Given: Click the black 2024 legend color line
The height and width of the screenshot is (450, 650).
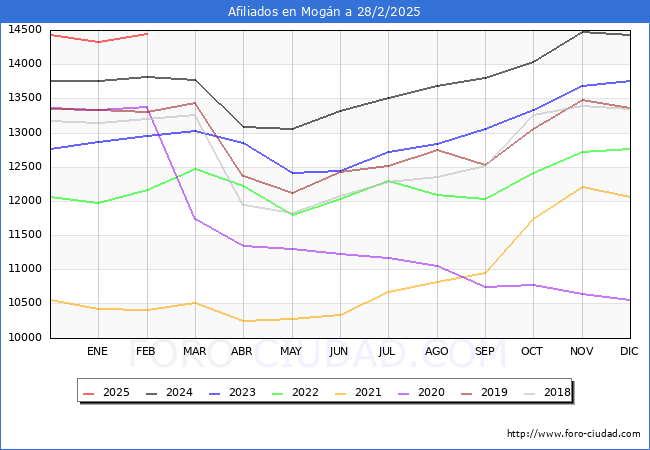Looking at the screenshot, I should 152,393.
